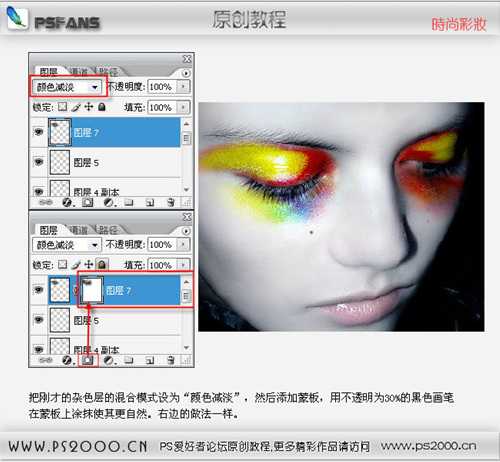Click the PSFANS logo in header
The width and height of the screenshot is (500, 462).
tap(54, 19)
